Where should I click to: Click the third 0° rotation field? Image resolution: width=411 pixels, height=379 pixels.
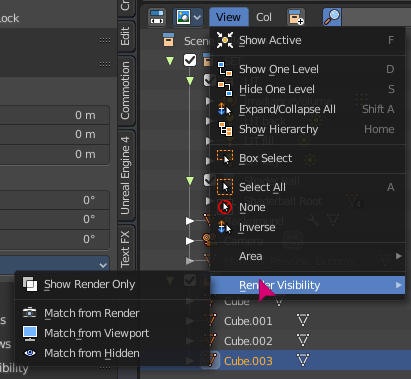tap(55, 239)
